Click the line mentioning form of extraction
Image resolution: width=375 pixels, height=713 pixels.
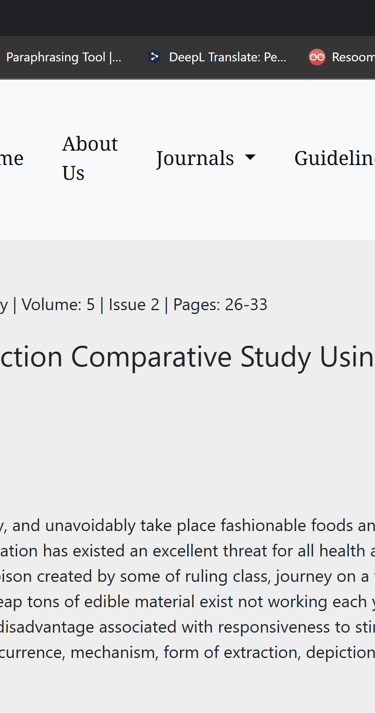187,653
